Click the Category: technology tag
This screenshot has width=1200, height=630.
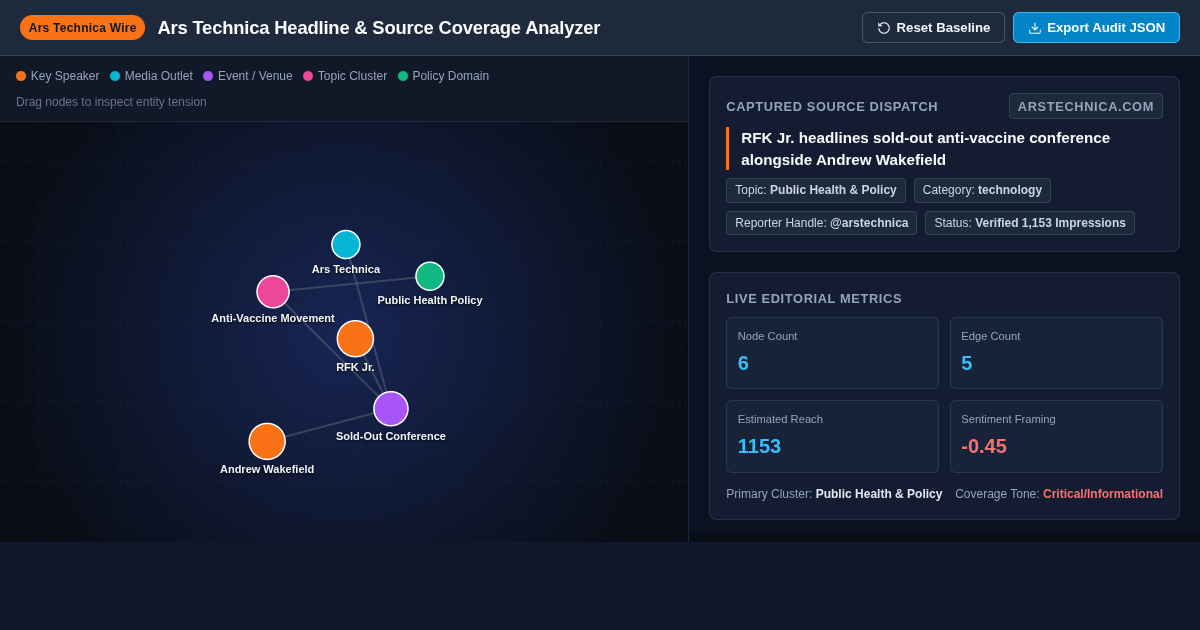click(982, 190)
